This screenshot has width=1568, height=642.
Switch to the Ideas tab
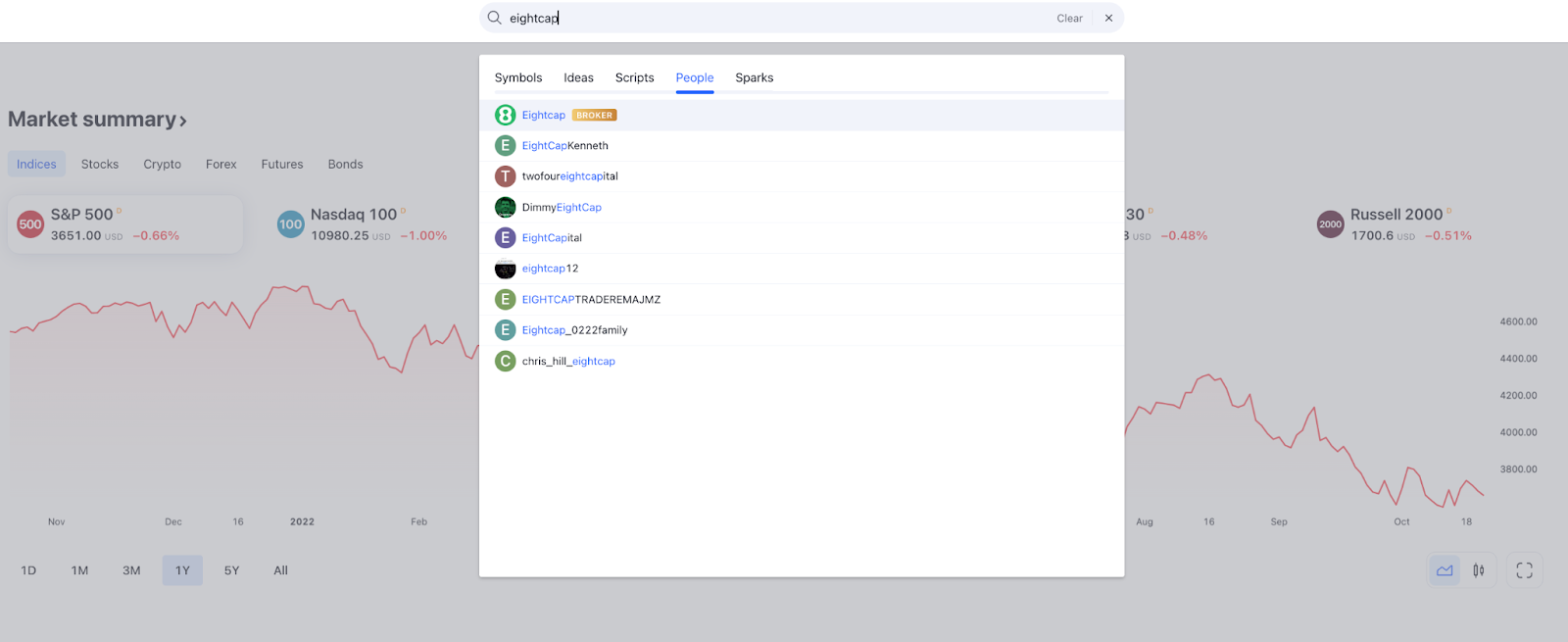pyautogui.click(x=578, y=77)
